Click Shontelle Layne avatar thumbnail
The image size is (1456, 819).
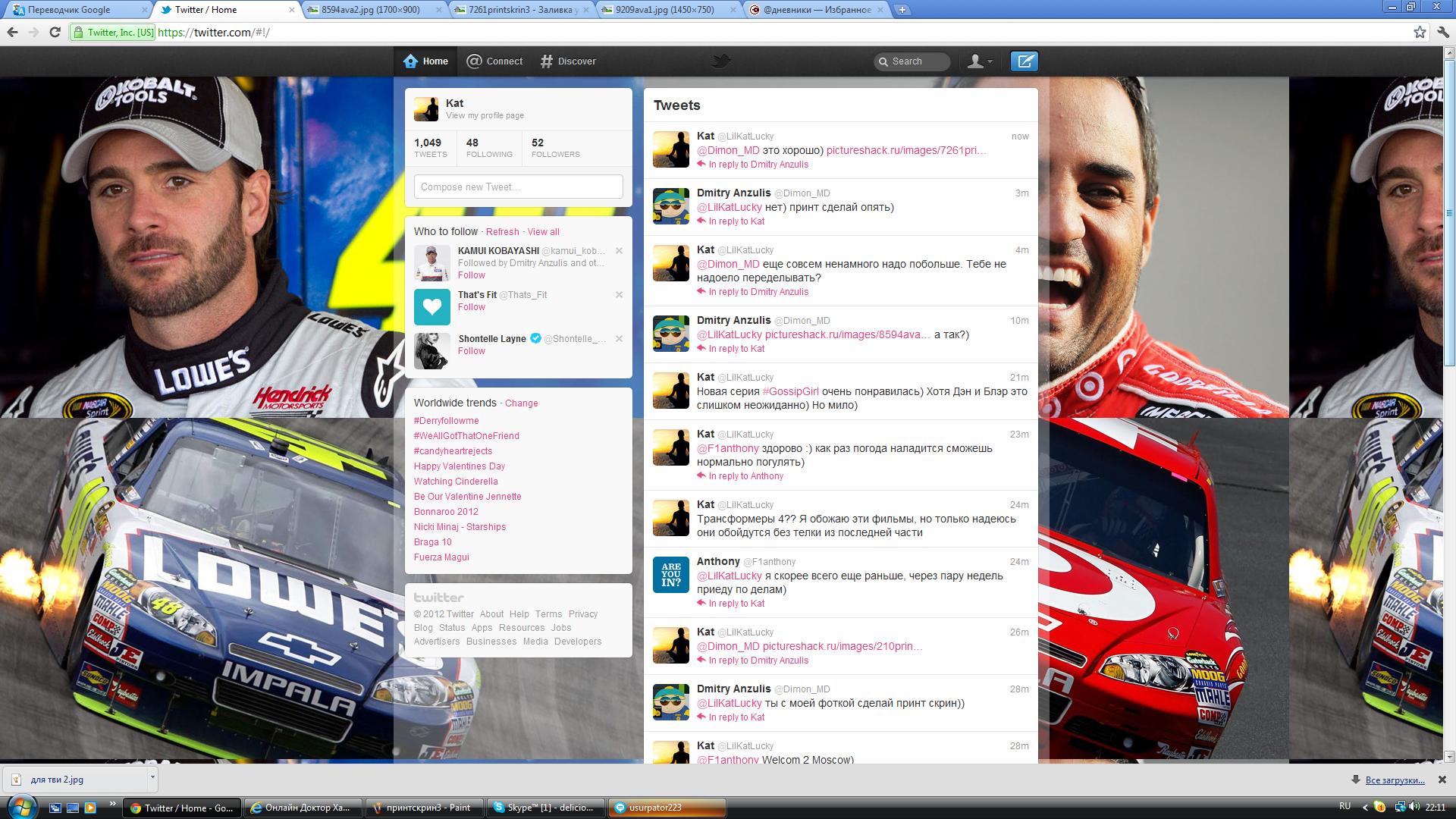432,351
